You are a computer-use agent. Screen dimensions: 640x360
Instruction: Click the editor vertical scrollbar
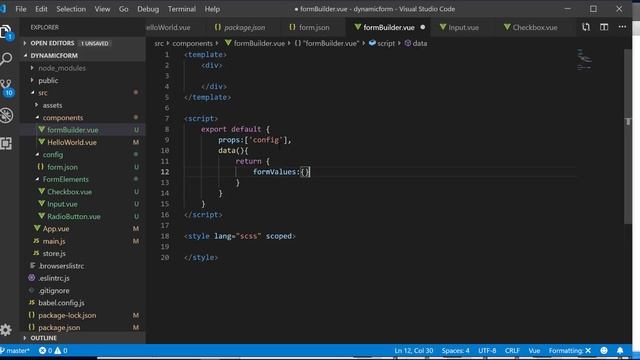point(628,136)
